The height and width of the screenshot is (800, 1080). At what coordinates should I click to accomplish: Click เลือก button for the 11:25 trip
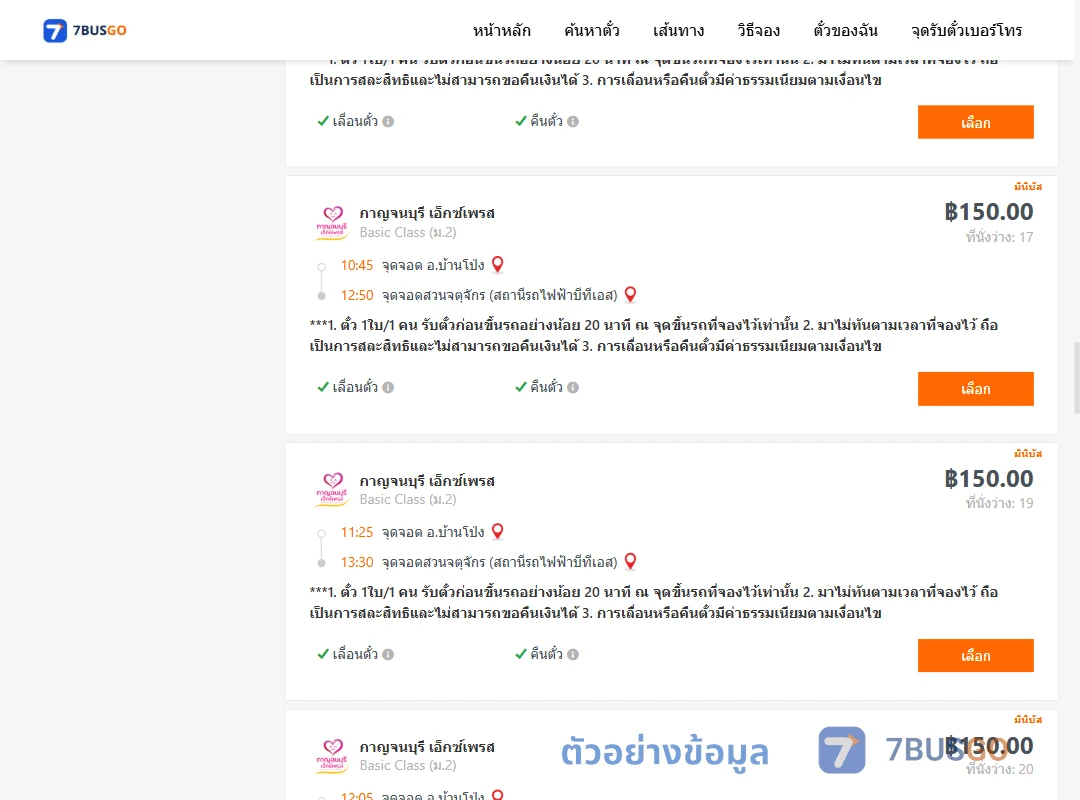[x=975, y=655]
